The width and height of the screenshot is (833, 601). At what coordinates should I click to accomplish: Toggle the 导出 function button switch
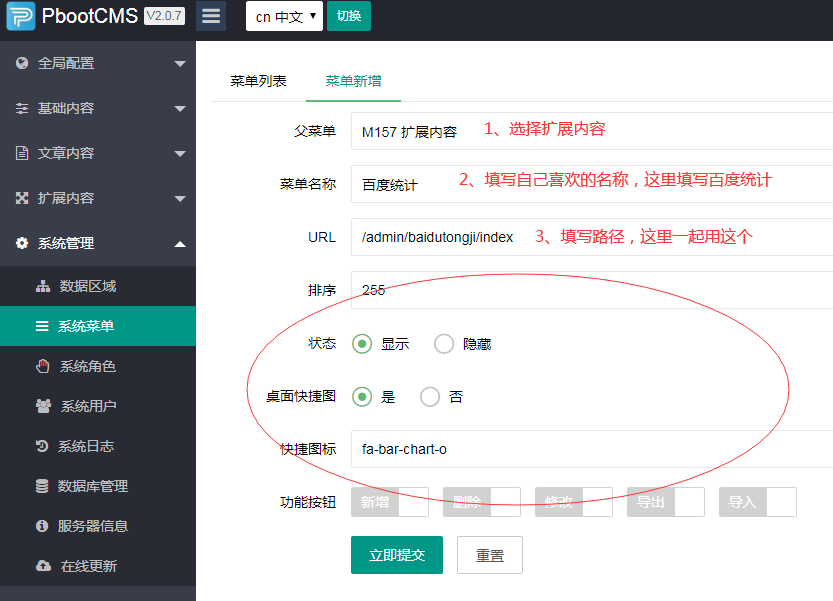click(x=666, y=502)
